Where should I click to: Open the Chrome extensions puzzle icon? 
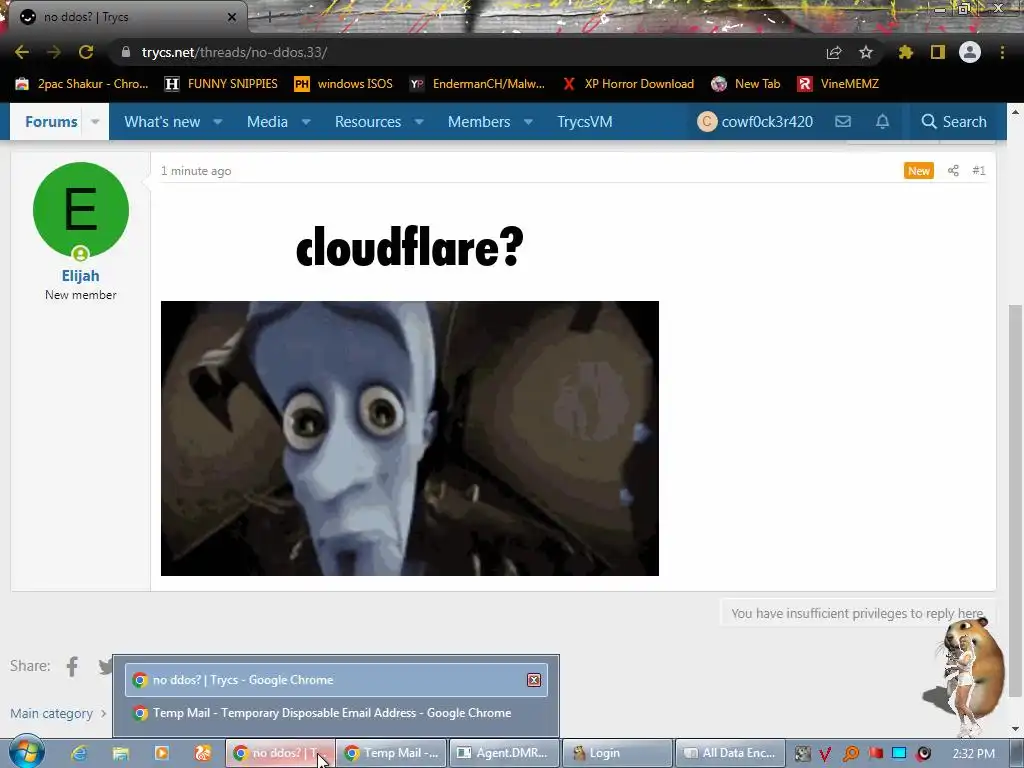point(906,52)
